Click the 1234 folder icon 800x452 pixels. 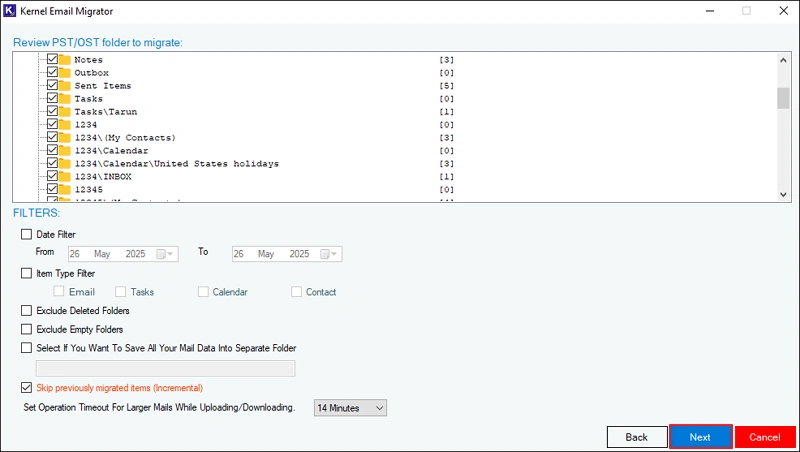tap(64, 124)
